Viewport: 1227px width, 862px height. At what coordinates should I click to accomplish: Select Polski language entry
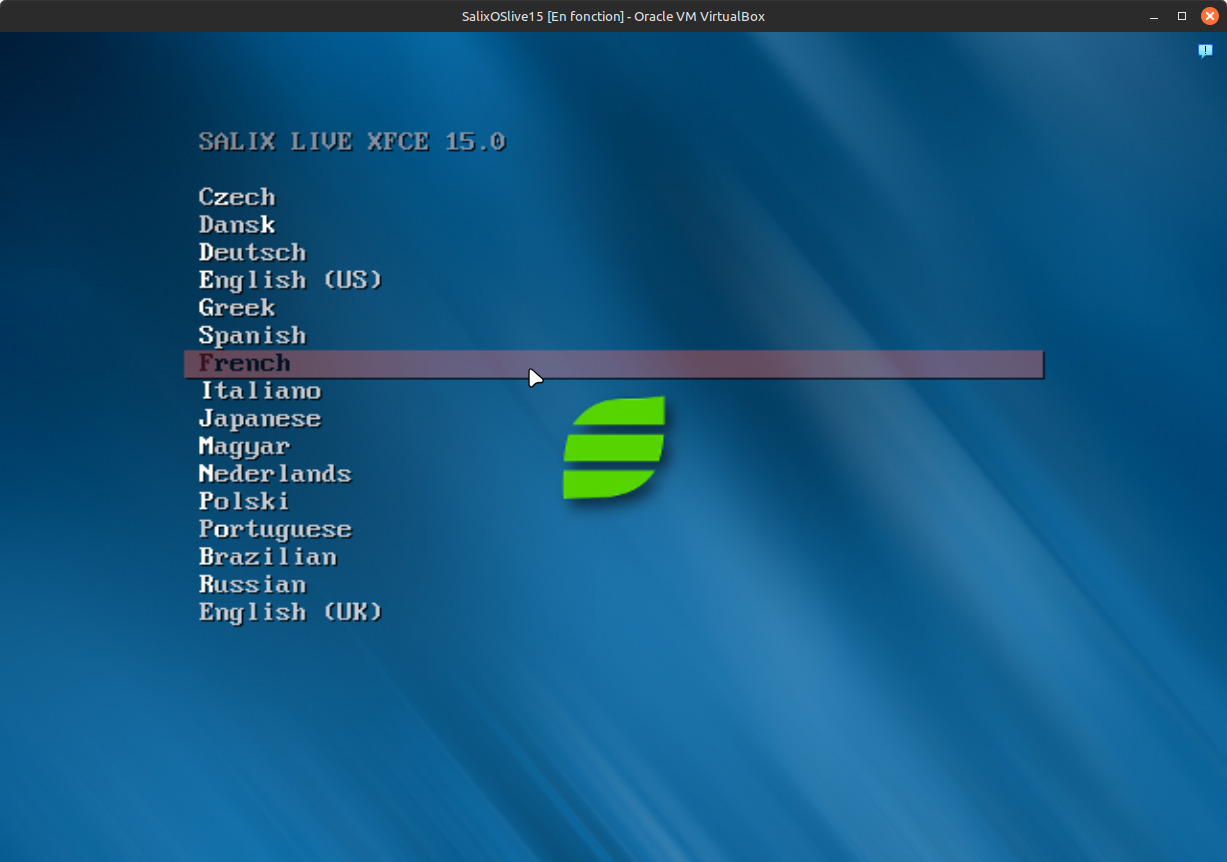click(x=244, y=501)
